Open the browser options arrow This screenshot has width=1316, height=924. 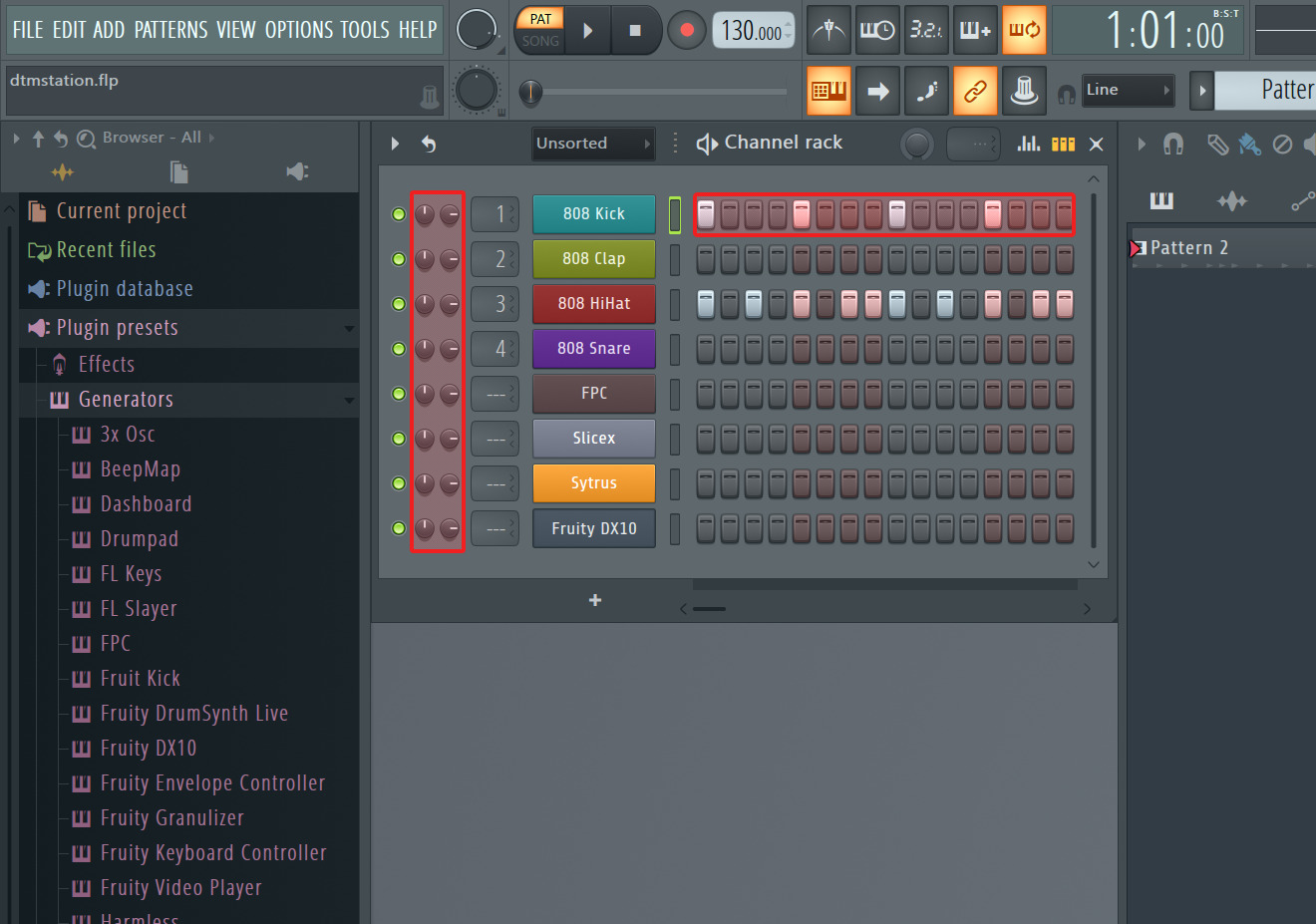pyautogui.click(x=16, y=139)
